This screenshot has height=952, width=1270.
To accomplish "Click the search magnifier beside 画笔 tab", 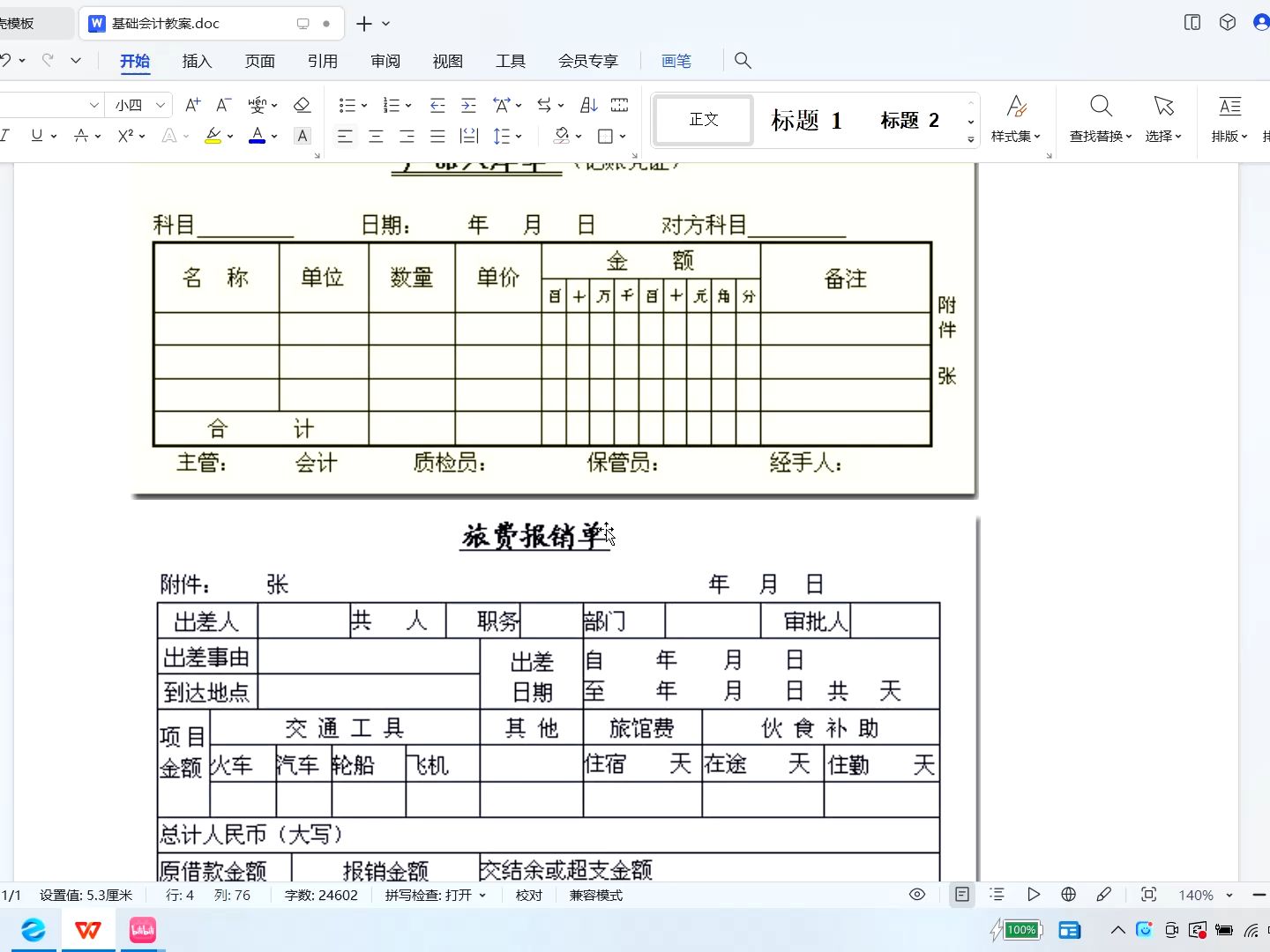I will tap(743, 61).
